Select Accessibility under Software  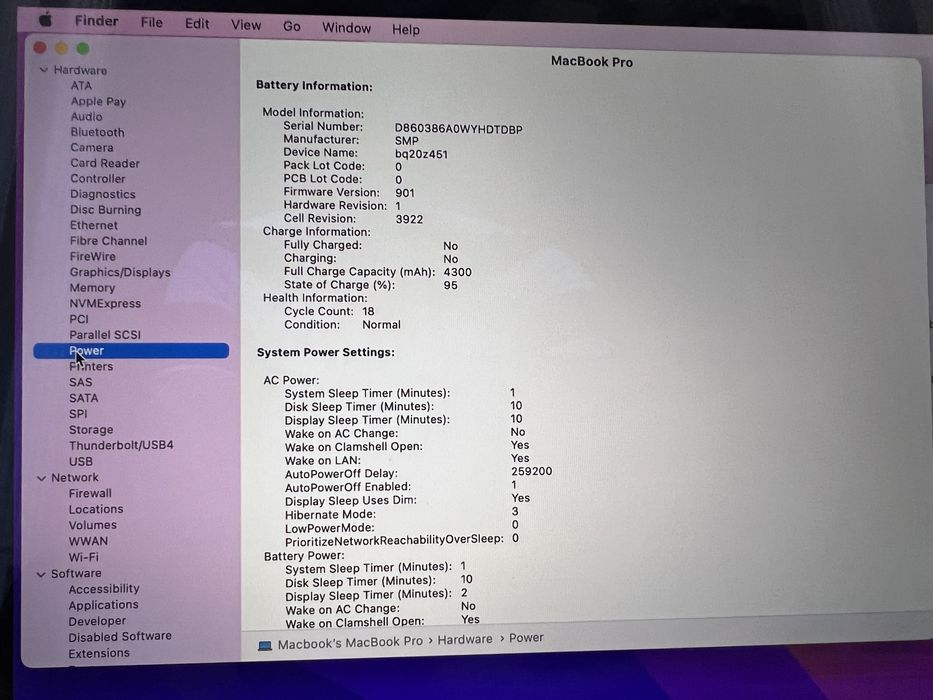click(x=104, y=589)
